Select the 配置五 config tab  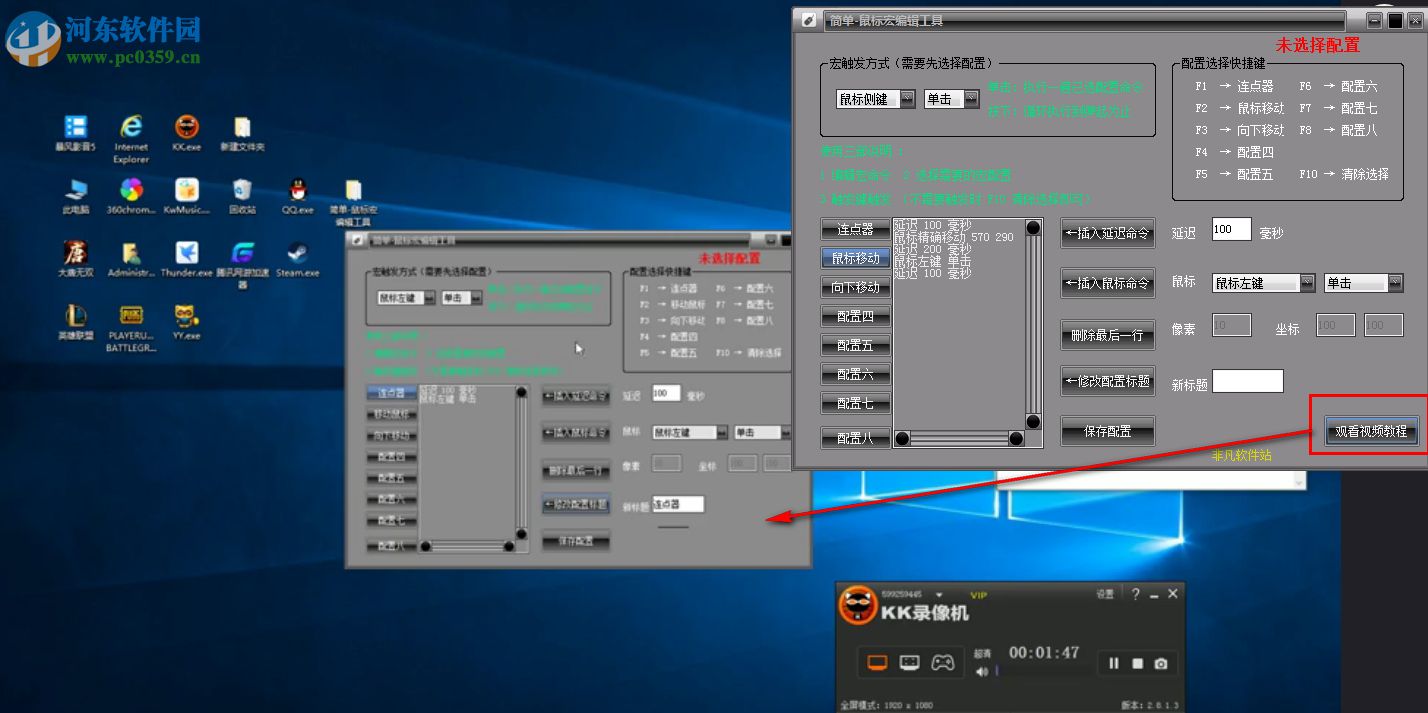coord(855,345)
